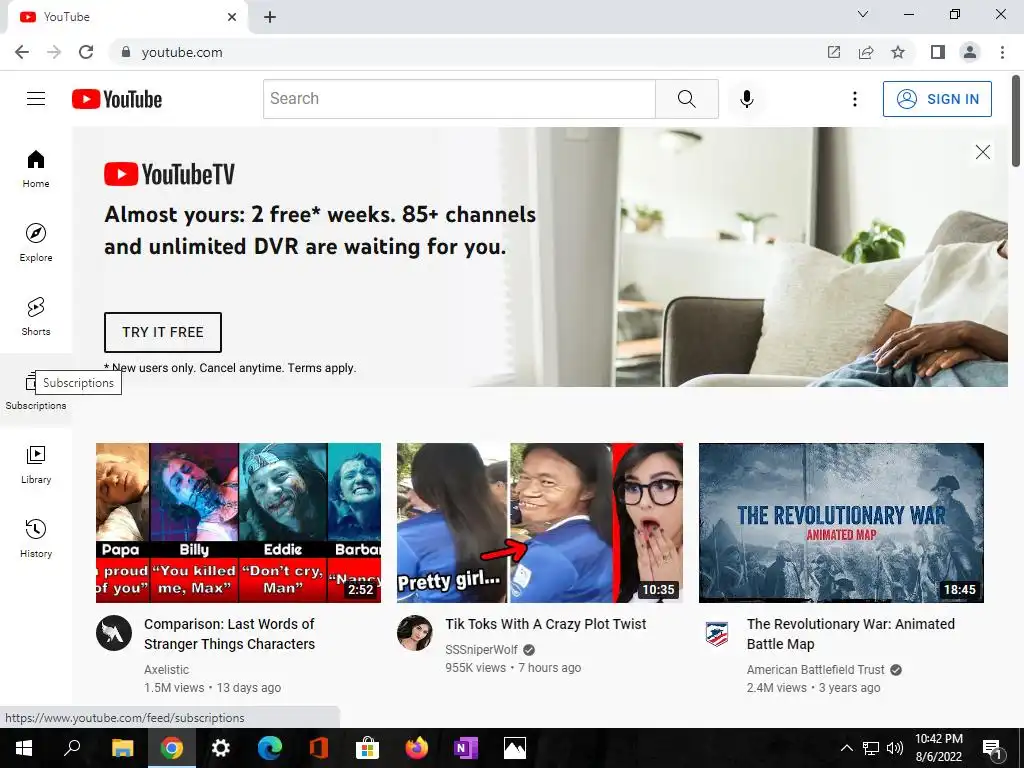The image size is (1024, 768).
Task: Open Chrome tab search dropdown
Action: [x=863, y=14]
